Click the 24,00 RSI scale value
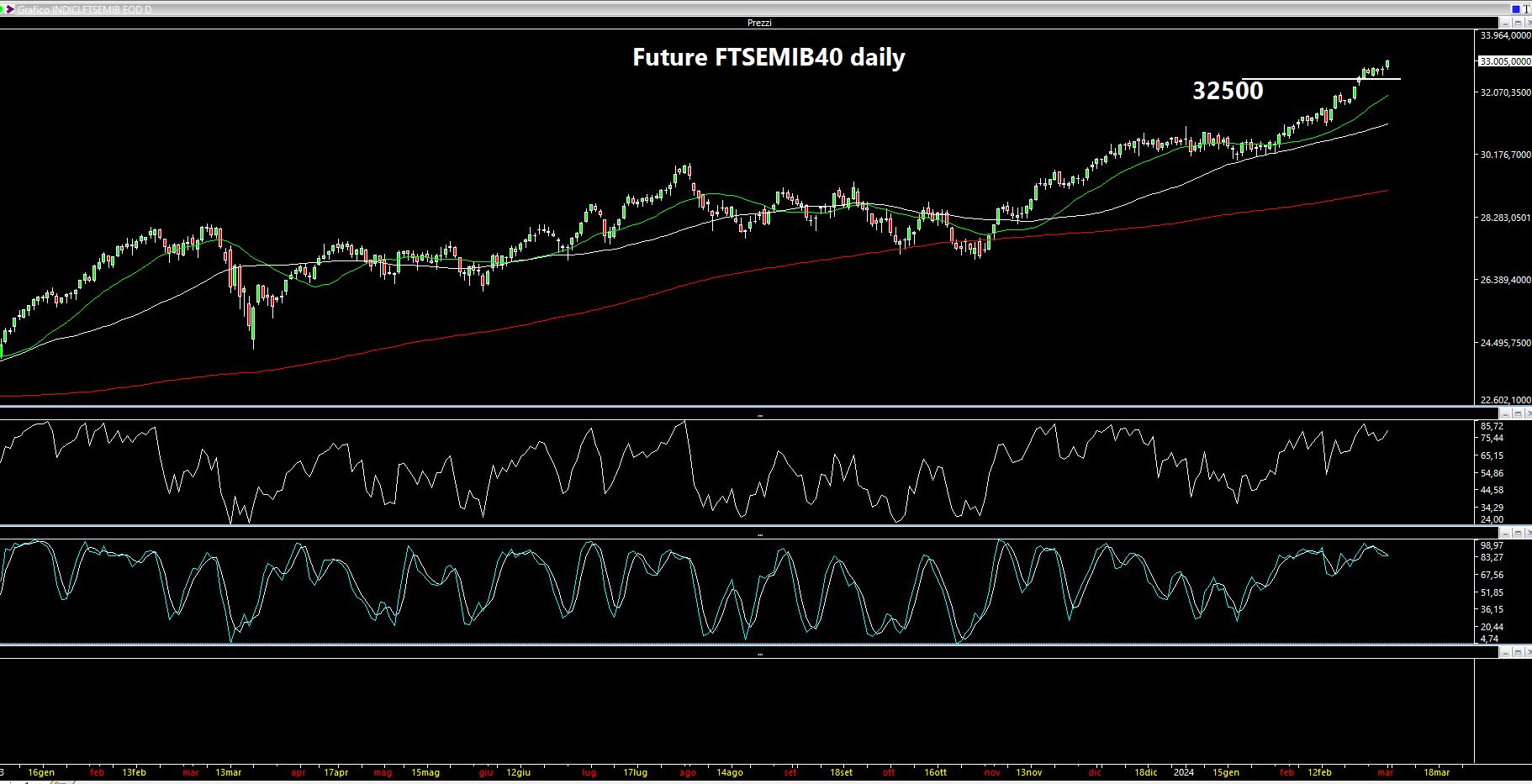Image resolution: width=1532 pixels, height=784 pixels. (1492, 519)
